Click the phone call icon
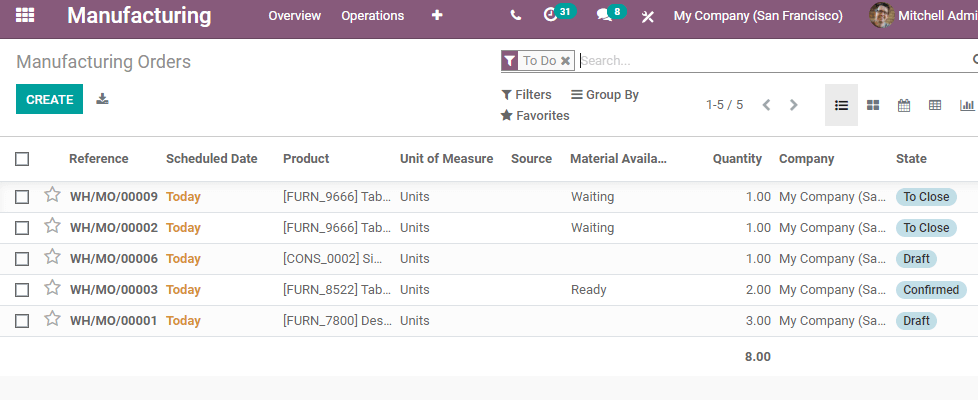978x400 pixels. (515, 16)
